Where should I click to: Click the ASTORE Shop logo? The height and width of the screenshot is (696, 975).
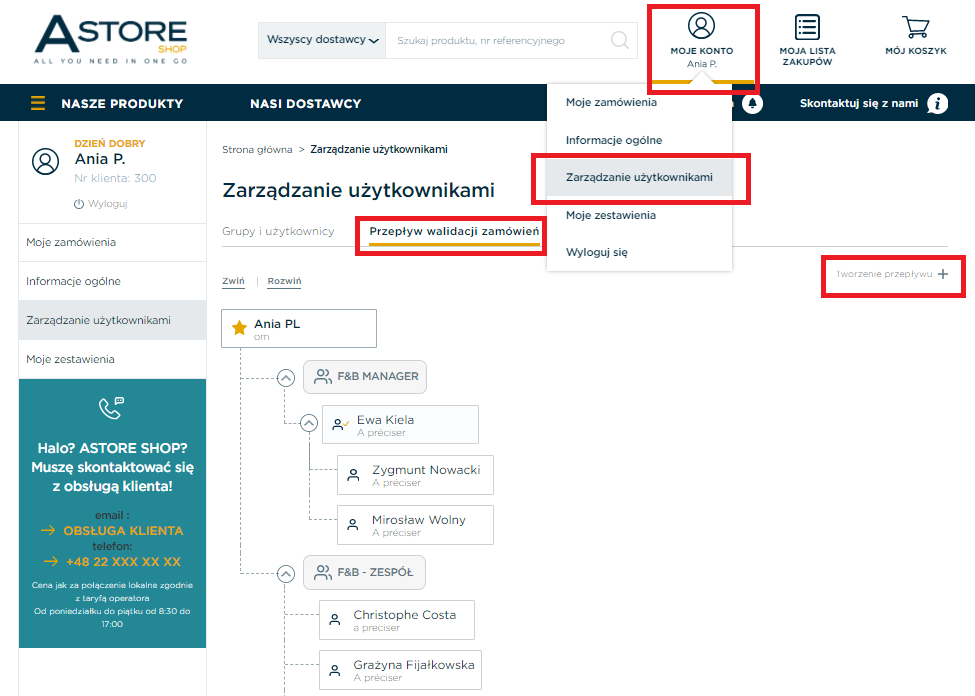tap(111, 39)
